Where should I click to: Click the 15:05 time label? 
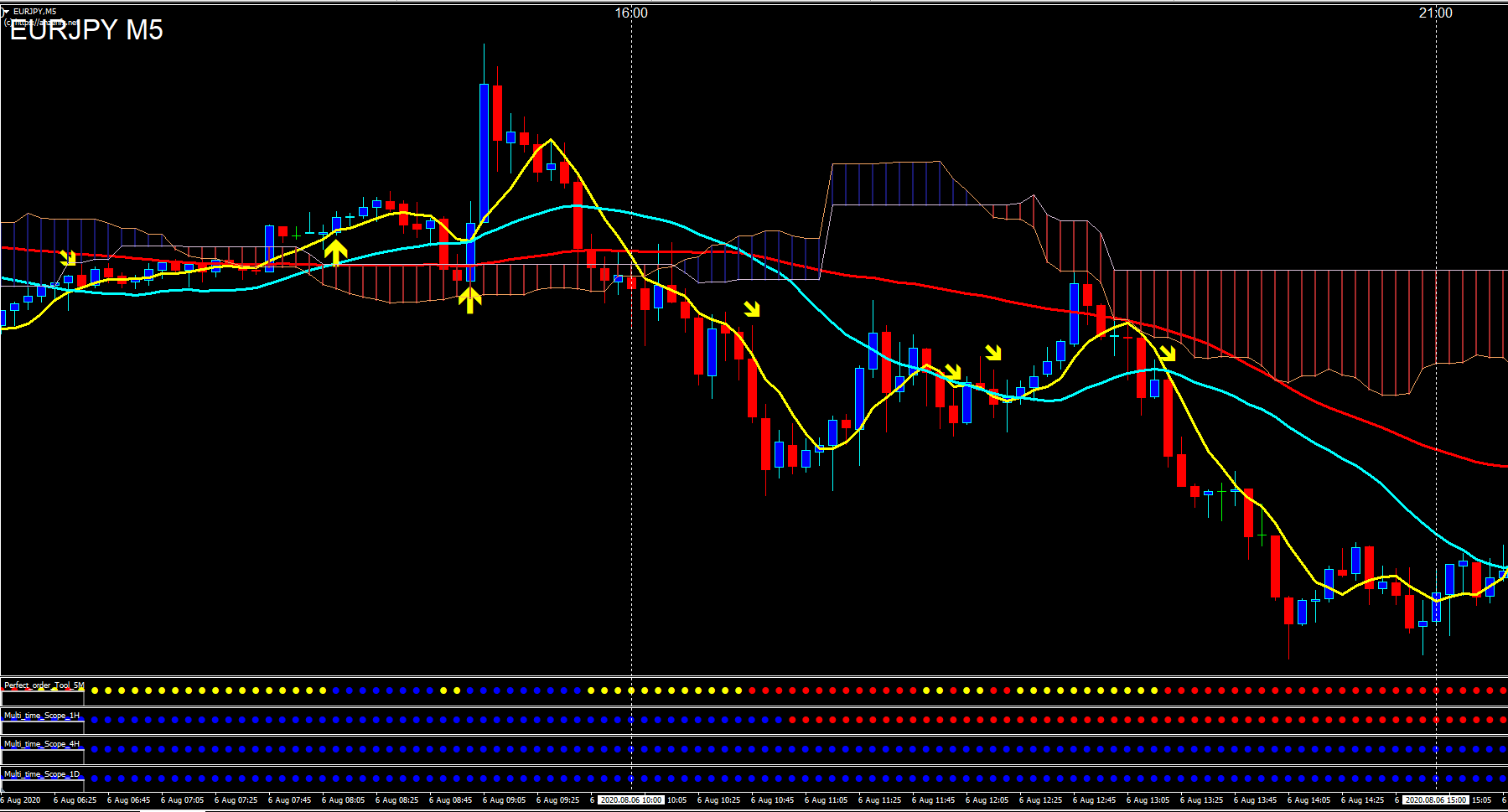pyautogui.click(x=1481, y=800)
